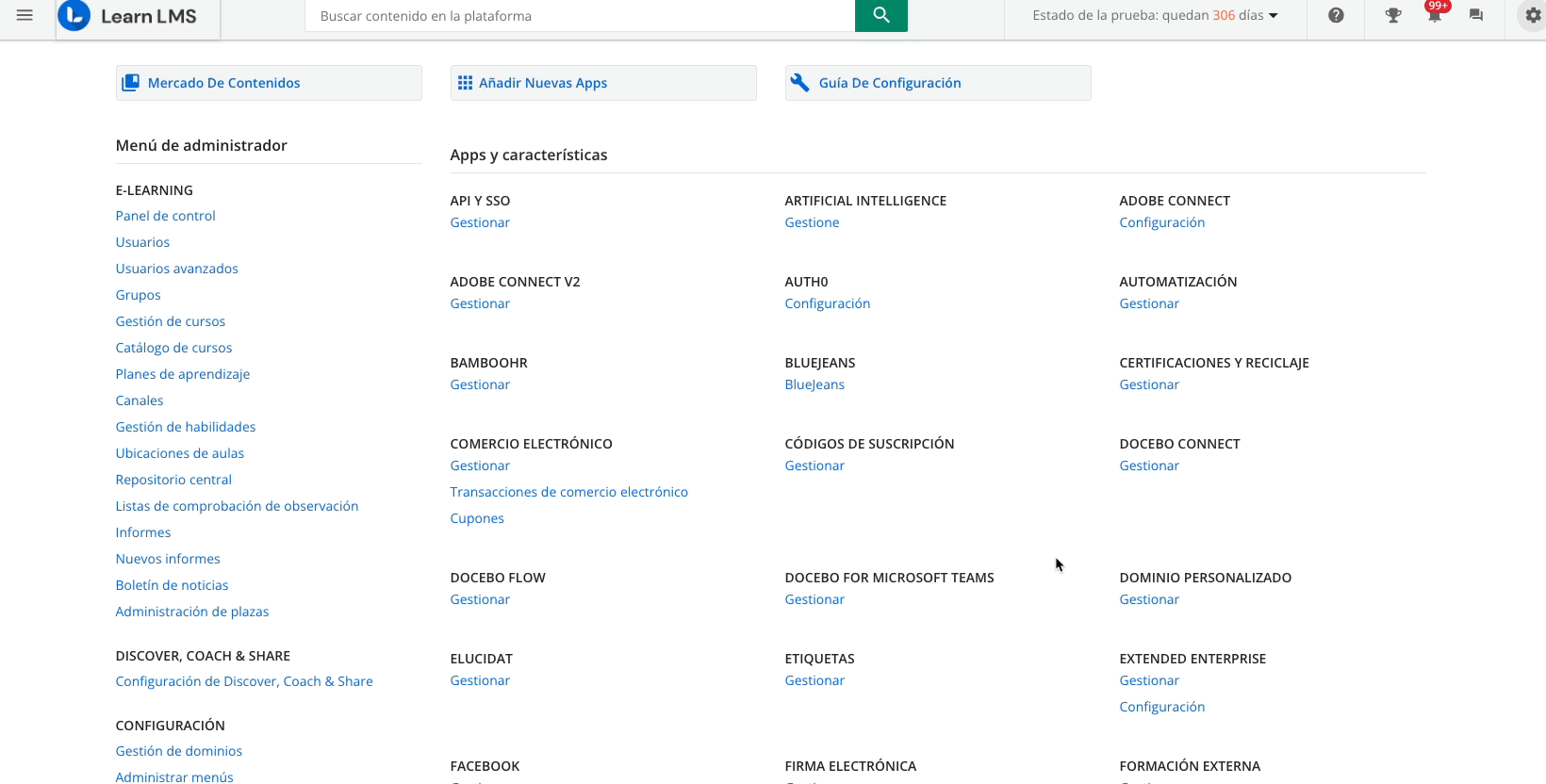Open Administrar menús
1546x784 pixels.
click(x=173, y=776)
